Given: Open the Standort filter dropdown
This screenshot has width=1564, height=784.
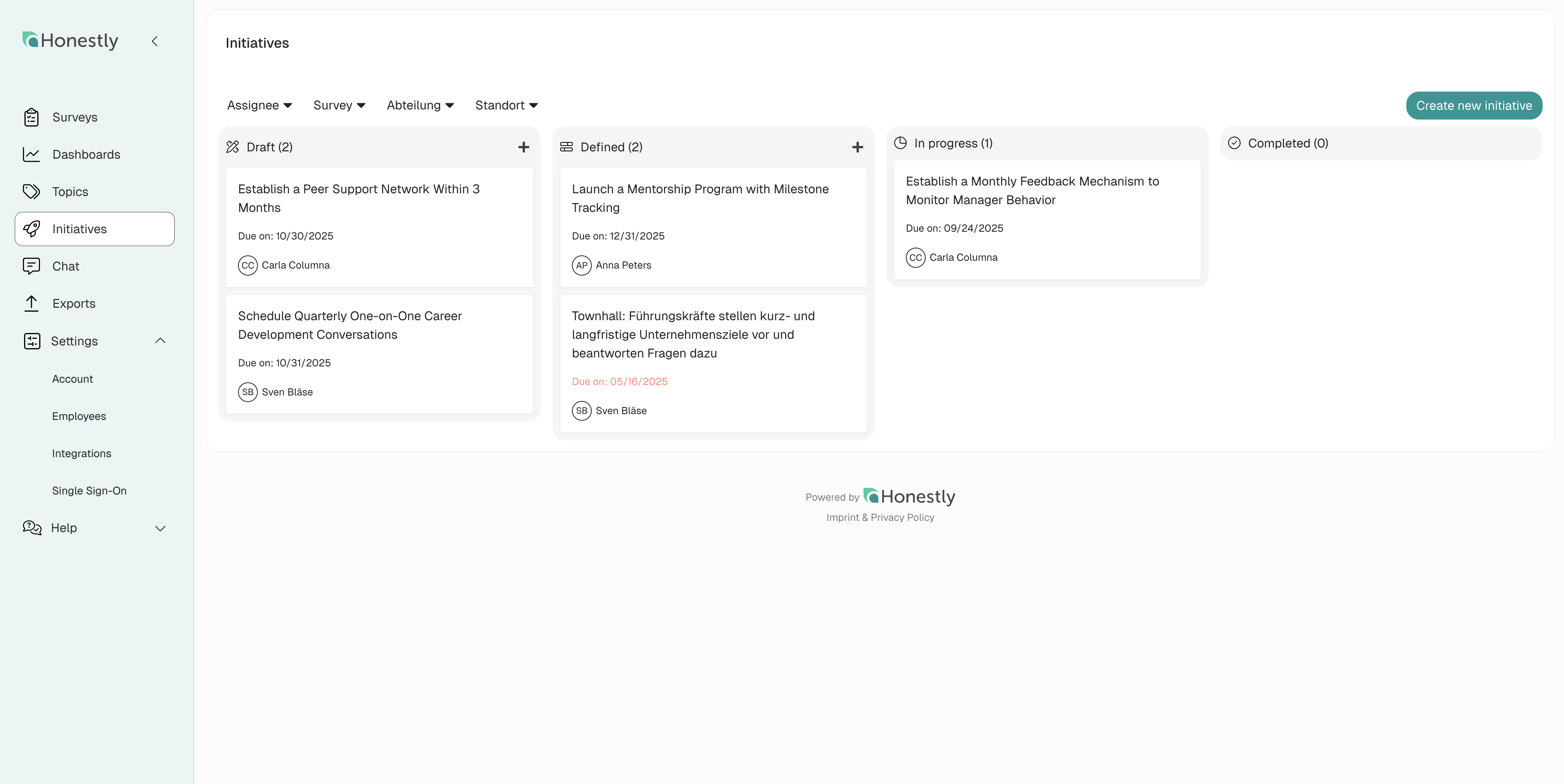Looking at the screenshot, I should tap(506, 105).
